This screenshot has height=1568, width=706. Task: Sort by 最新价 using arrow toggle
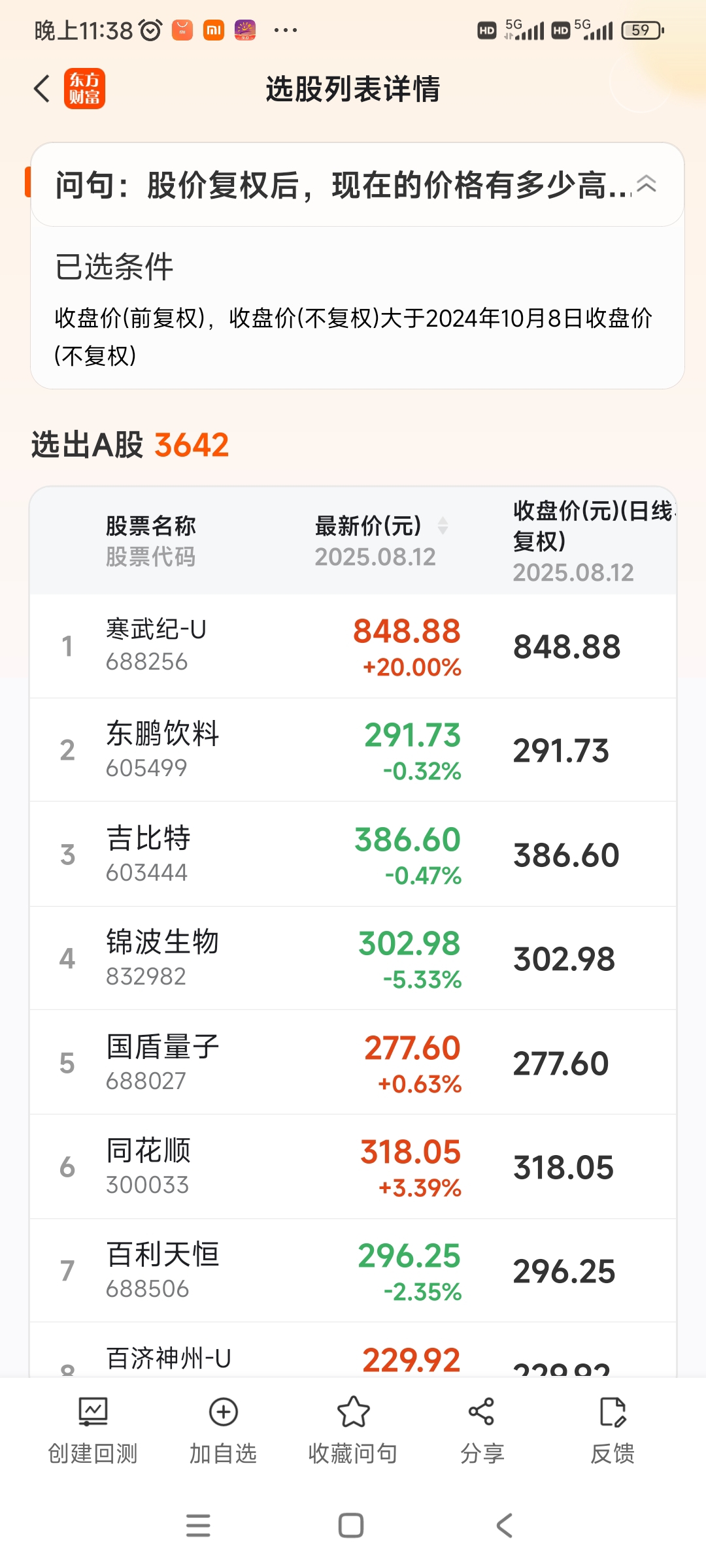point(443,525)
